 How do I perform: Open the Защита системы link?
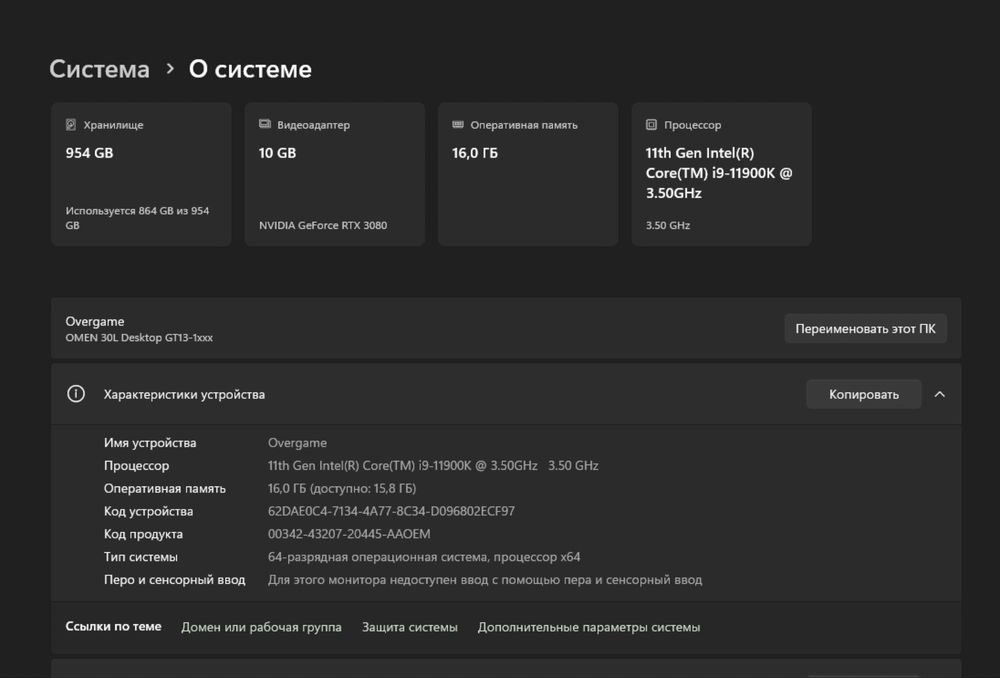[x=409, y=627]
